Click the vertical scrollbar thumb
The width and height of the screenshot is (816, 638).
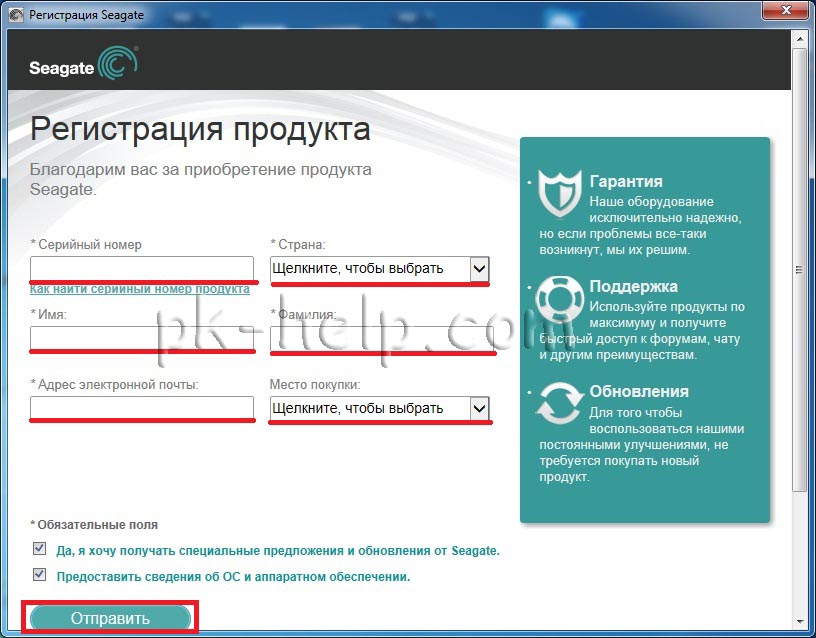point(799,270)
